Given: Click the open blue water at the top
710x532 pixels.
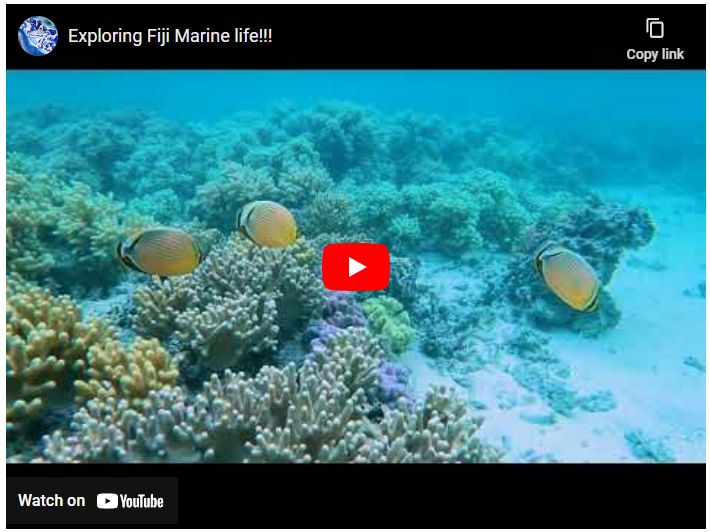Looking at the screenshot, I should [x=356, y=86].
